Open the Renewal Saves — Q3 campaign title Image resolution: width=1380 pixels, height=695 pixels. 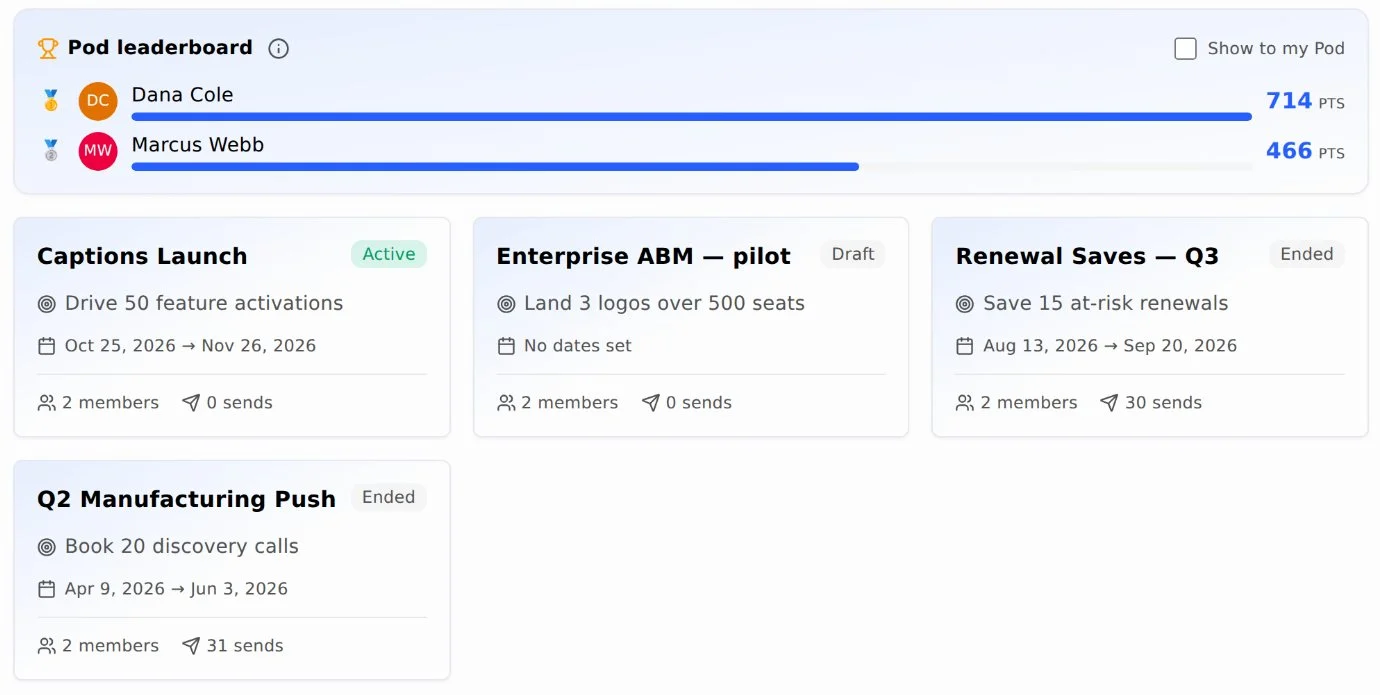tap(1087, 256)
